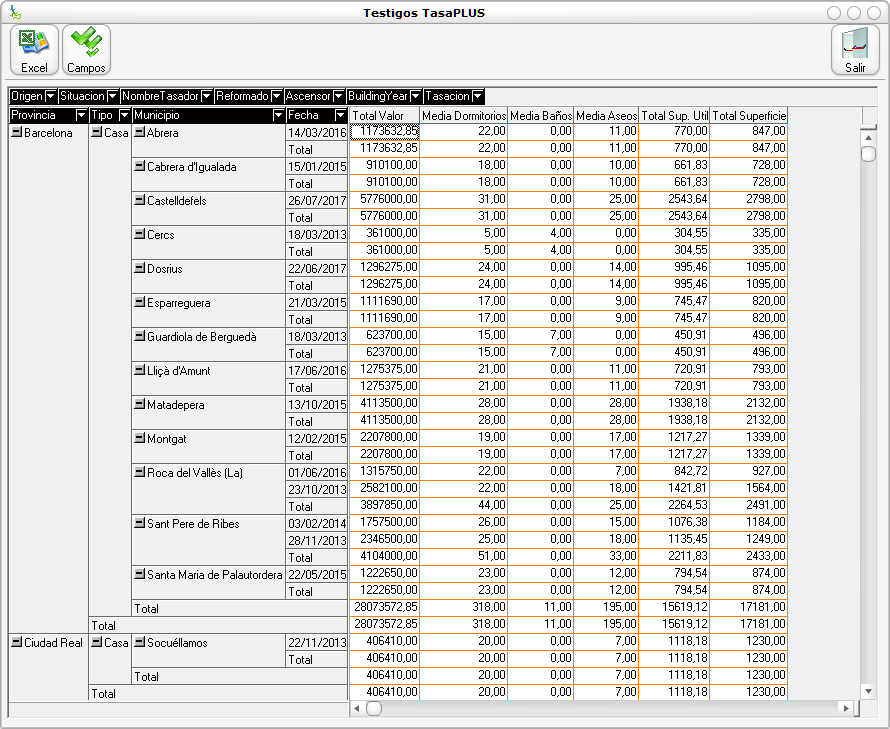890x729 pixels.
Task: Click the vertical scrollbar down arrow
Action: [x=868, y=691]
